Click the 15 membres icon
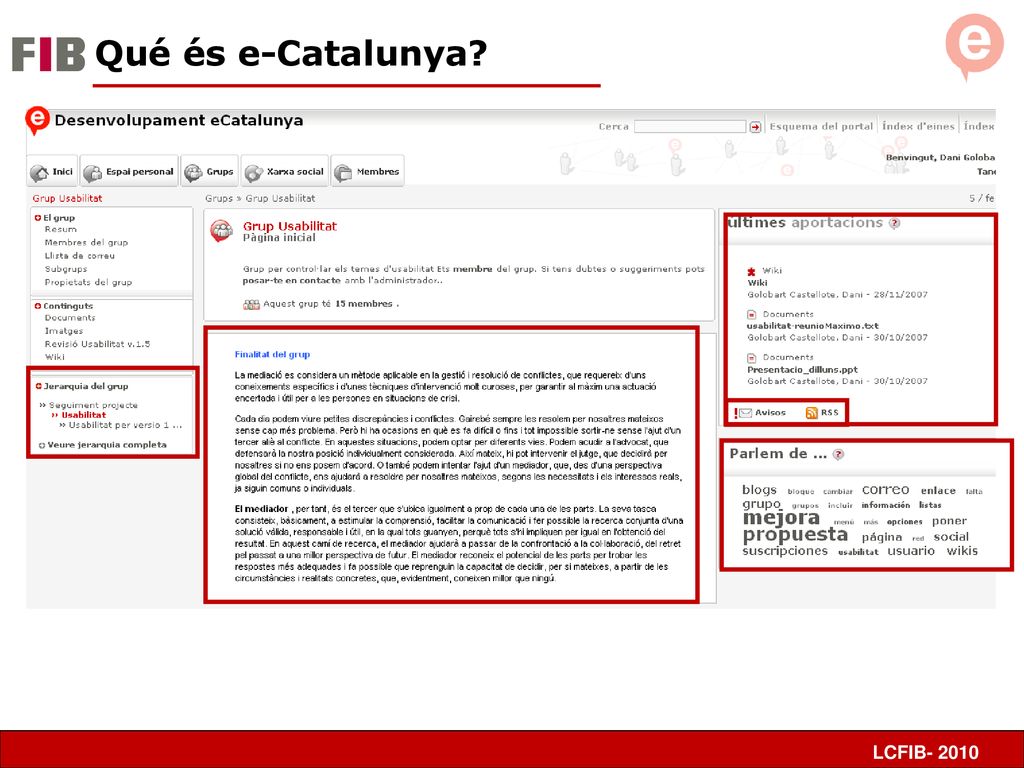This screenshot has width=1024, height=768. (251, 304)
